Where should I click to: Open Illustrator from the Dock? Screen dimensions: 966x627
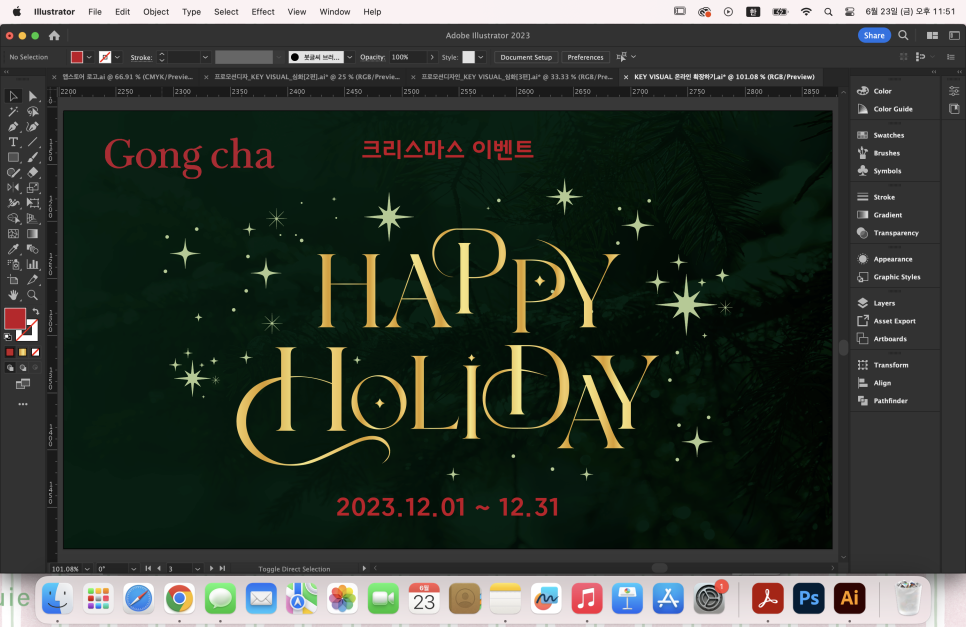pos(850,598)
